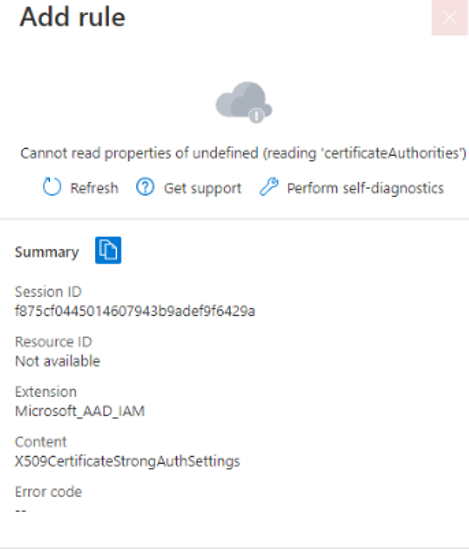Click the Refresh text link
469x549 pixels.
tap(94, 188)
